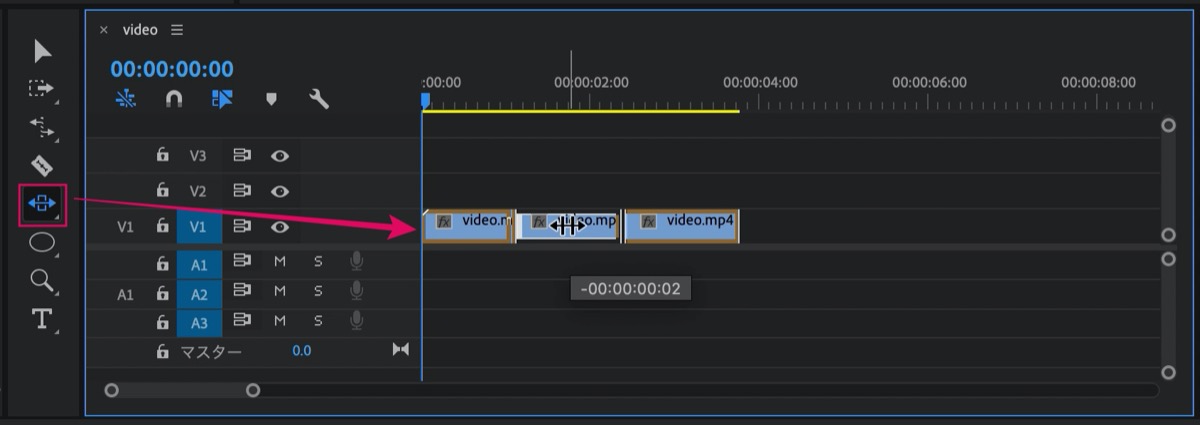Screen dimensions: 1200x425
Task: Click ruler at 00:00:06:00
Action: click(x=929, y=82)
